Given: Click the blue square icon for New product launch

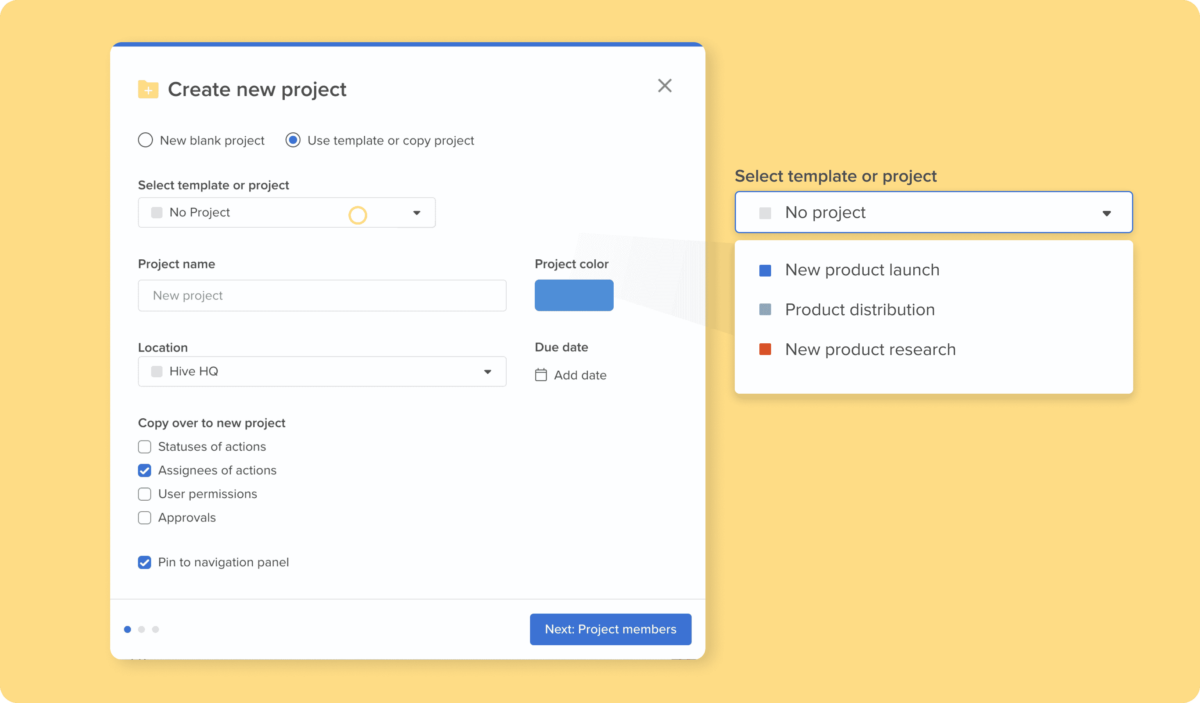Looking at the screenshot, I should [x=765, y=270].
